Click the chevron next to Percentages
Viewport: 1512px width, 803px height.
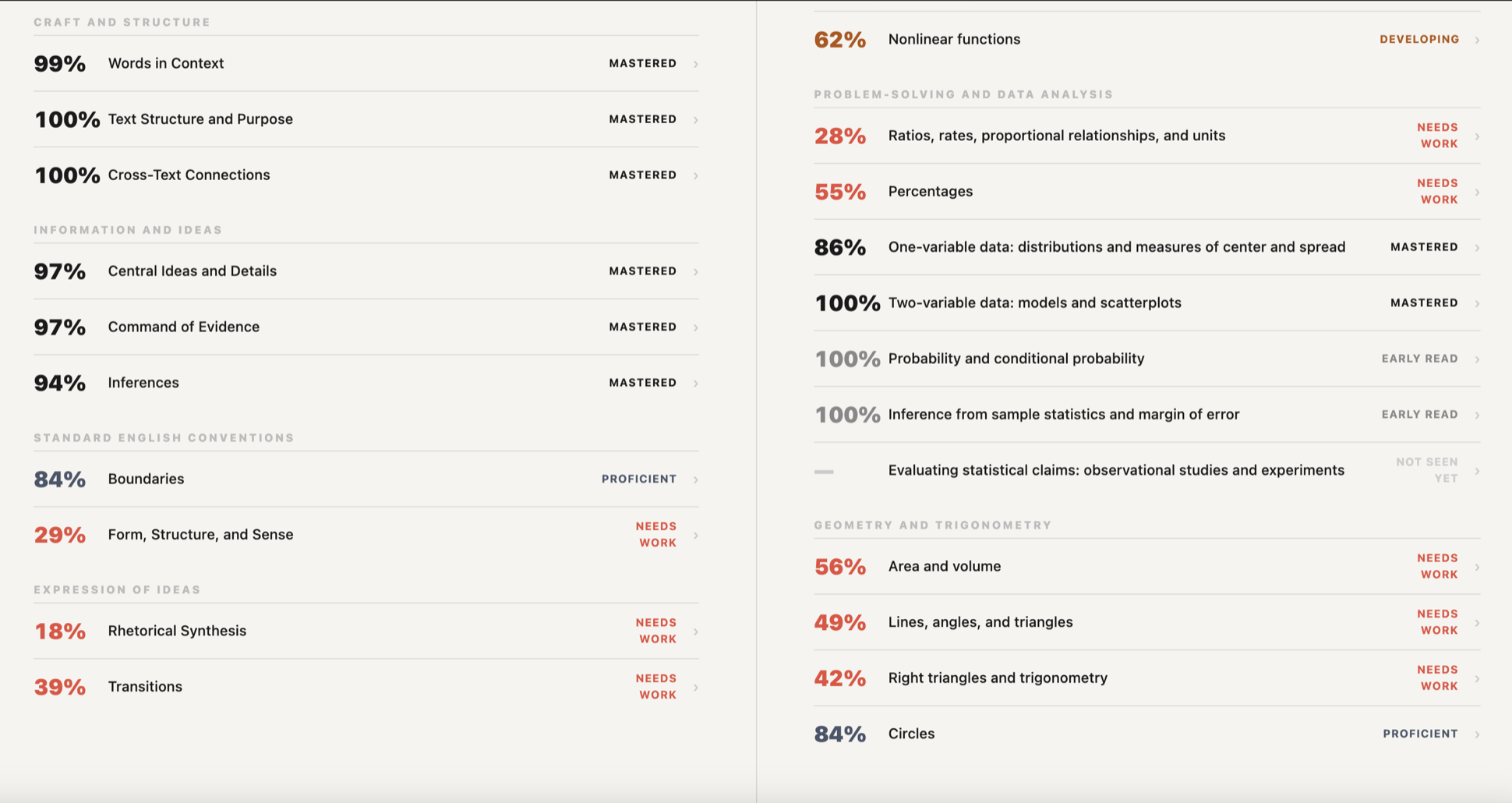[1477, 192]
